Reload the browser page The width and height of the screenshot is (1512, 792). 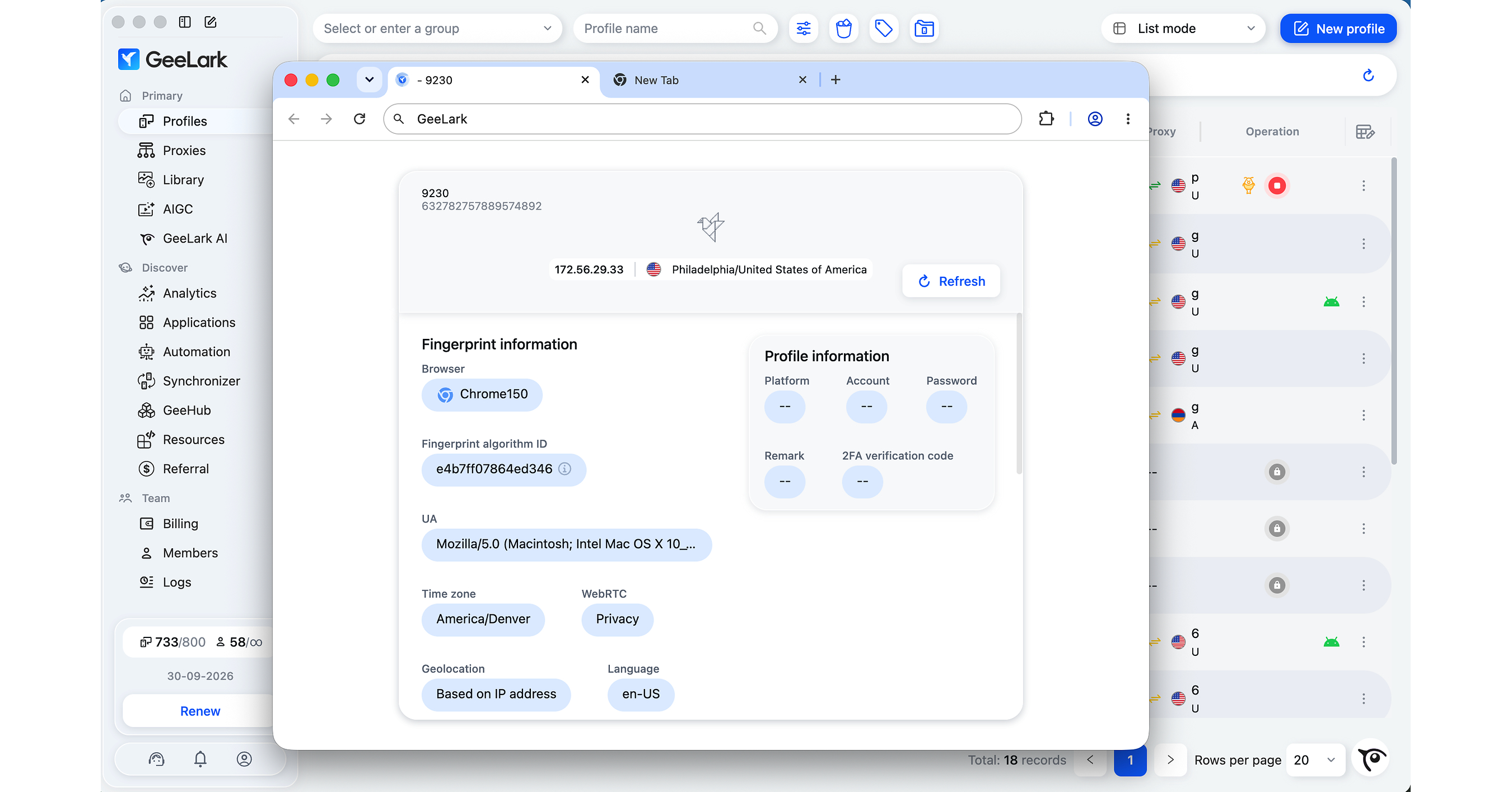pos(360,119)
